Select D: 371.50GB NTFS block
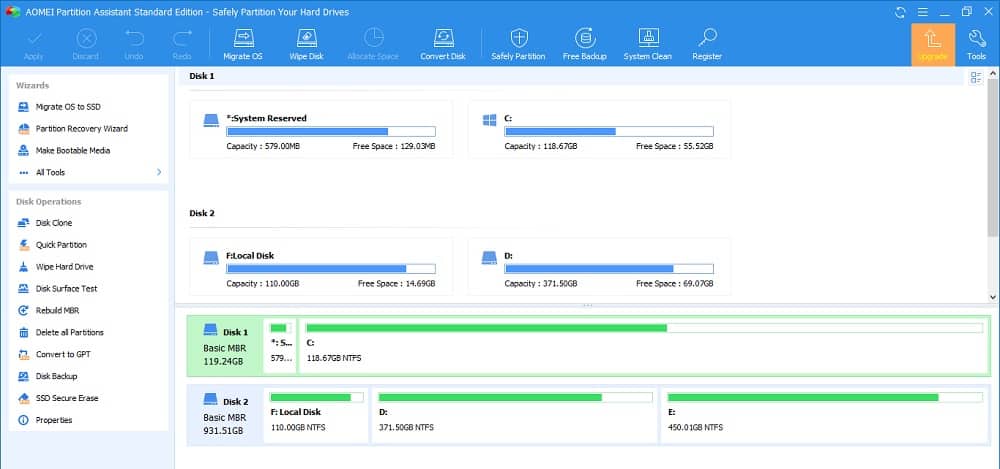Screen dimensions: 1000x469 tap(515, 414)
